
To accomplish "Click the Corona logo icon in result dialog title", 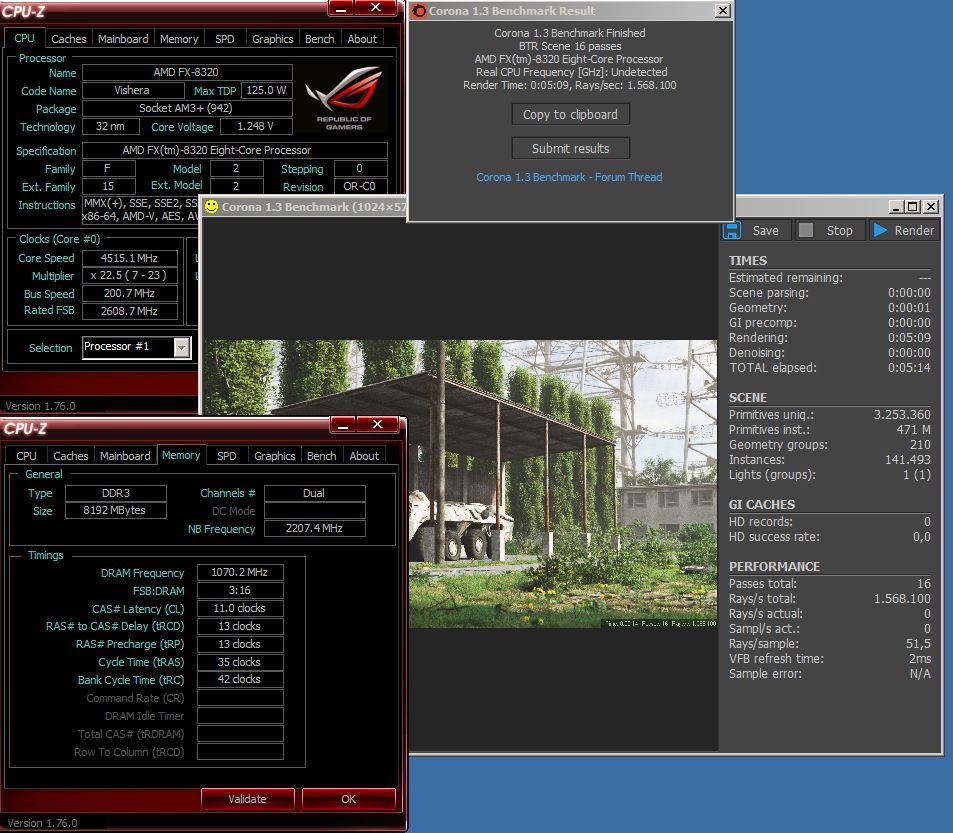I will pos(419,11).
